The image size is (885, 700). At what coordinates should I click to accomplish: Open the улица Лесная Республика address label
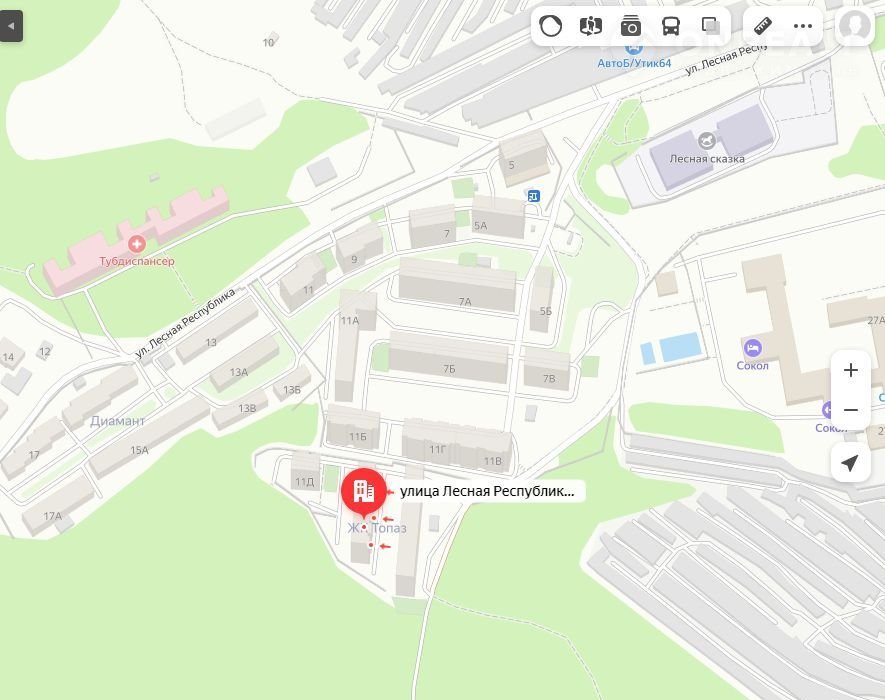tap(487, 491)
